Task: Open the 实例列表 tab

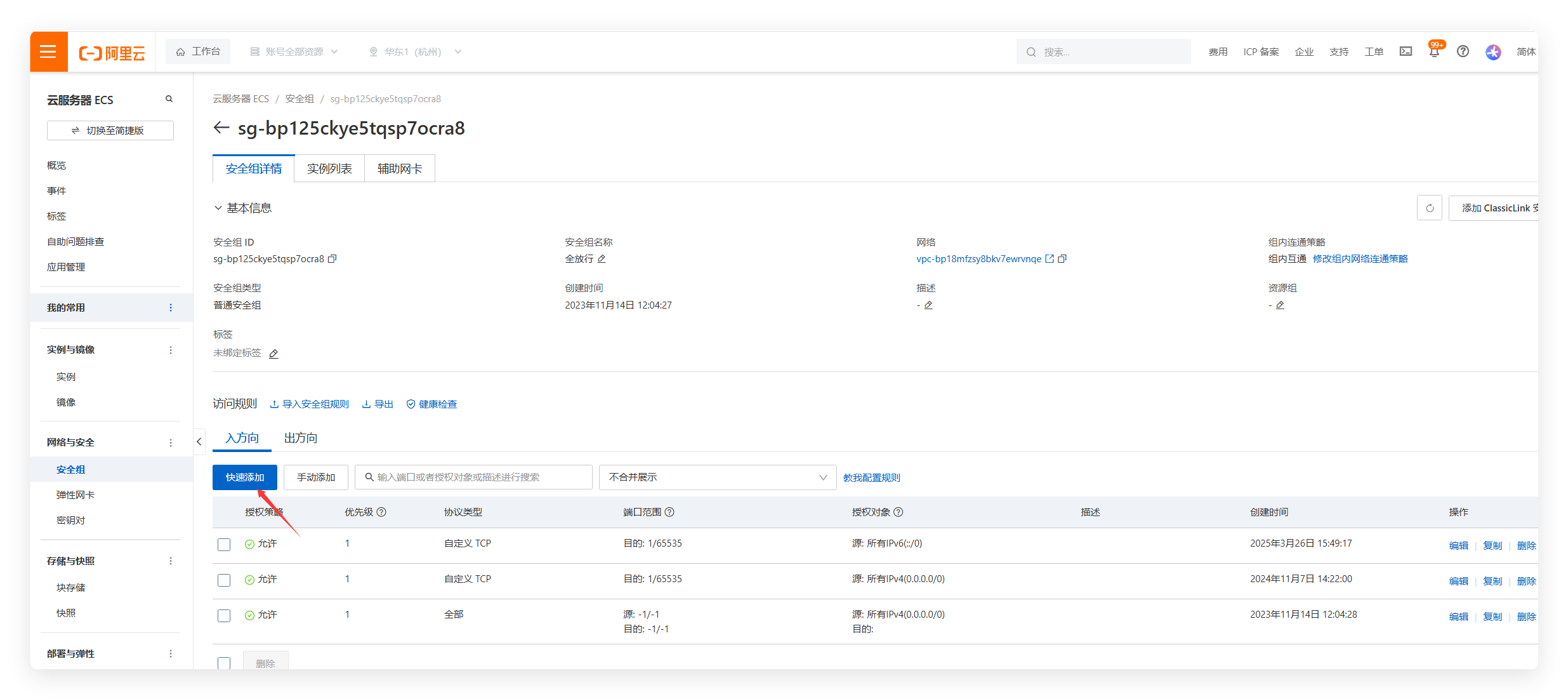Action: (x=329, y=169)
